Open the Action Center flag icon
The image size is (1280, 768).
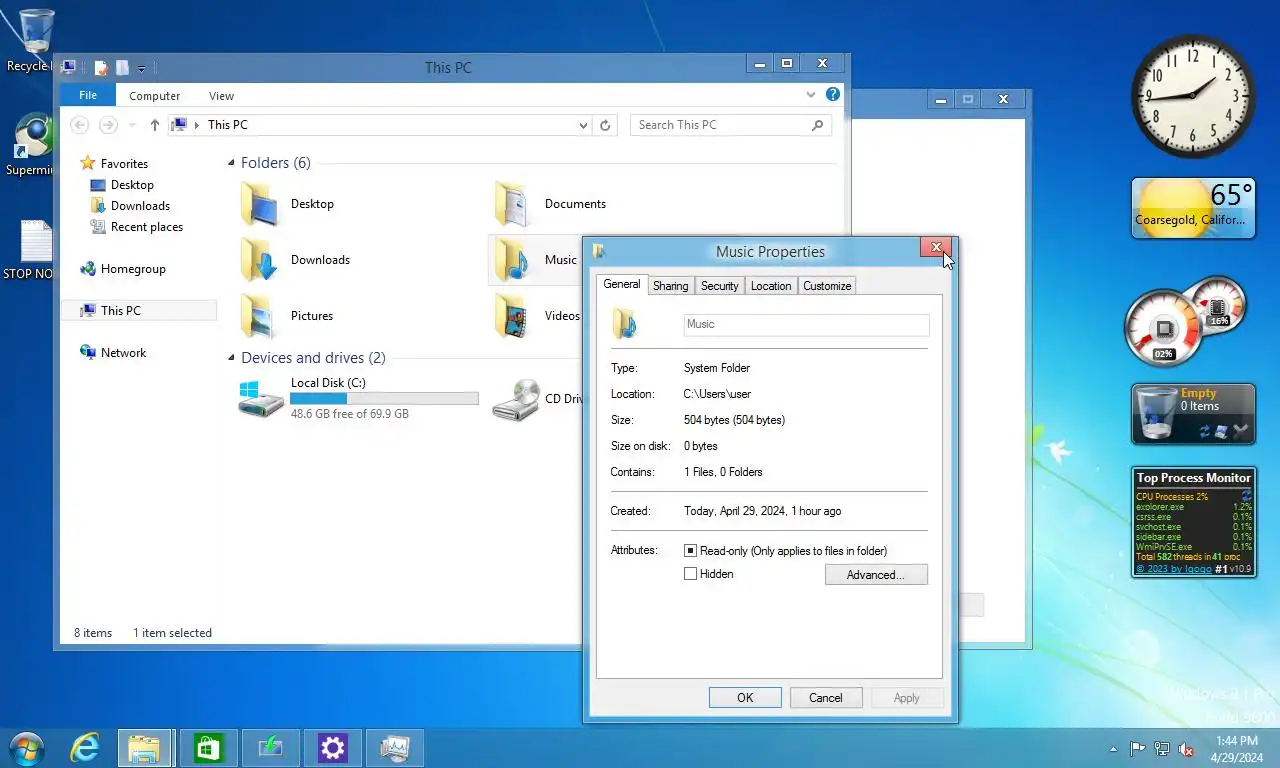1138,748
